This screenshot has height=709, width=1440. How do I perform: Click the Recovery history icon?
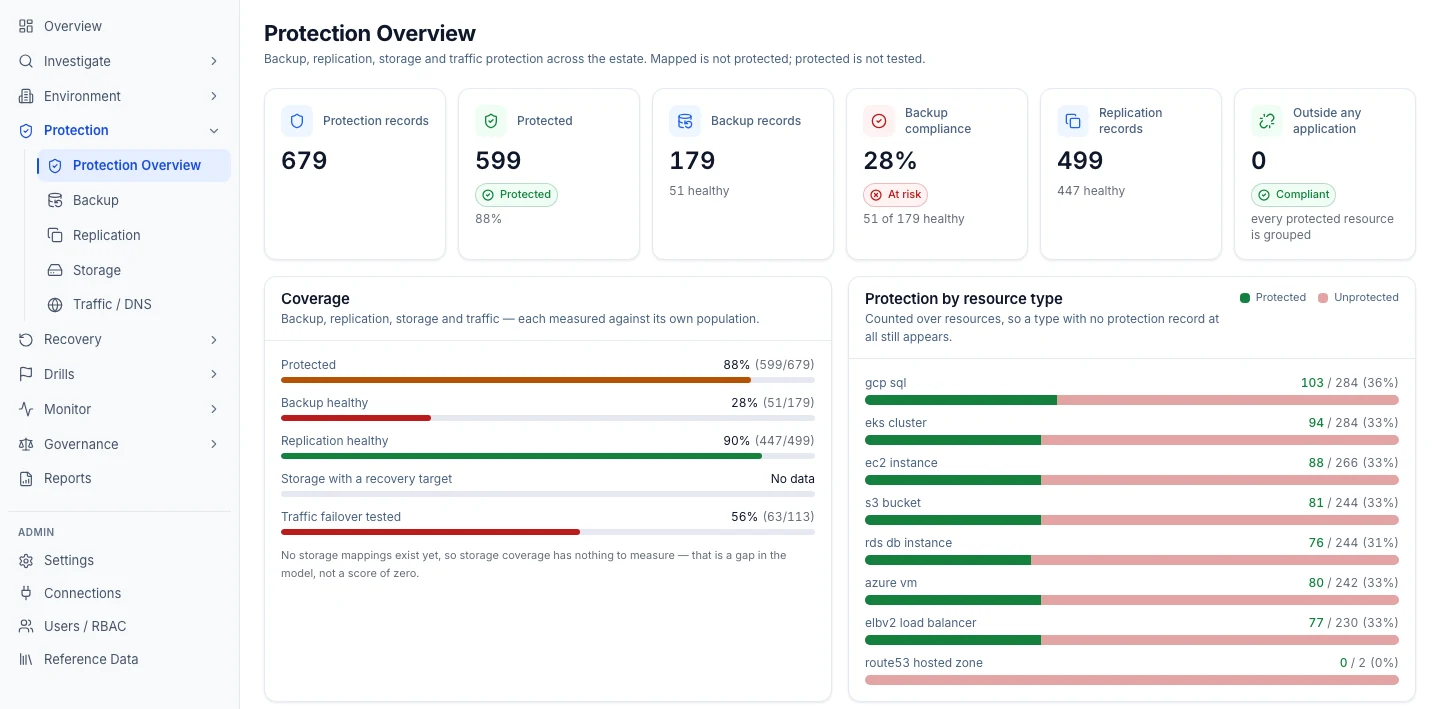tap(26, 339)
